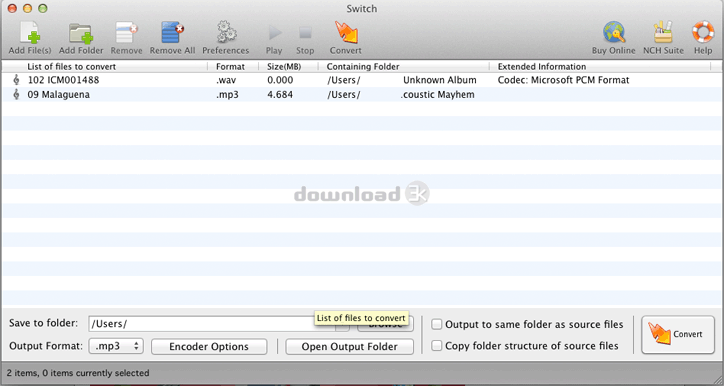Enable Output to same folder as source files

(x=436, y=325)
